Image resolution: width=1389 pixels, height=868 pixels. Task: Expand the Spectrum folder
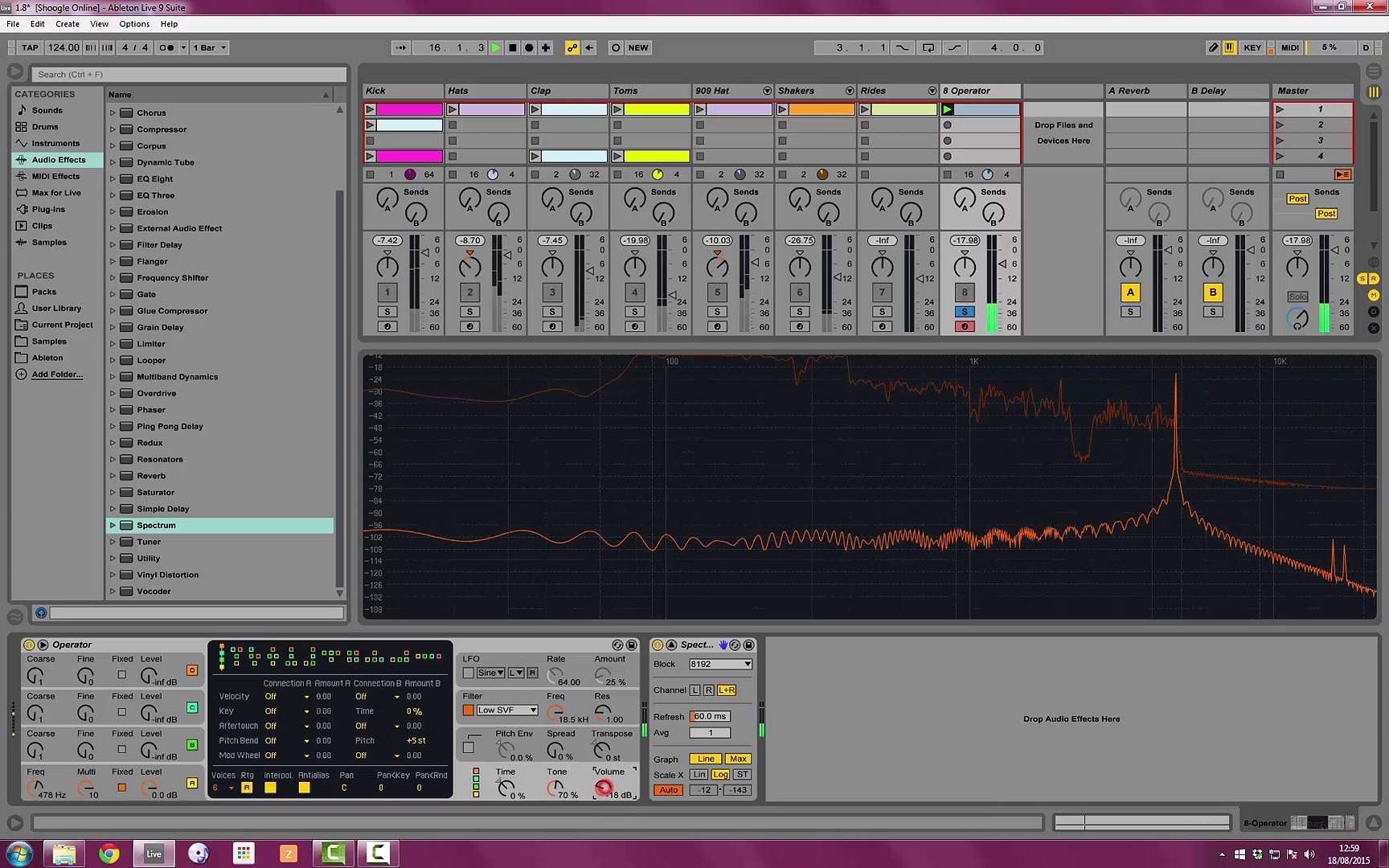[113, 526]
